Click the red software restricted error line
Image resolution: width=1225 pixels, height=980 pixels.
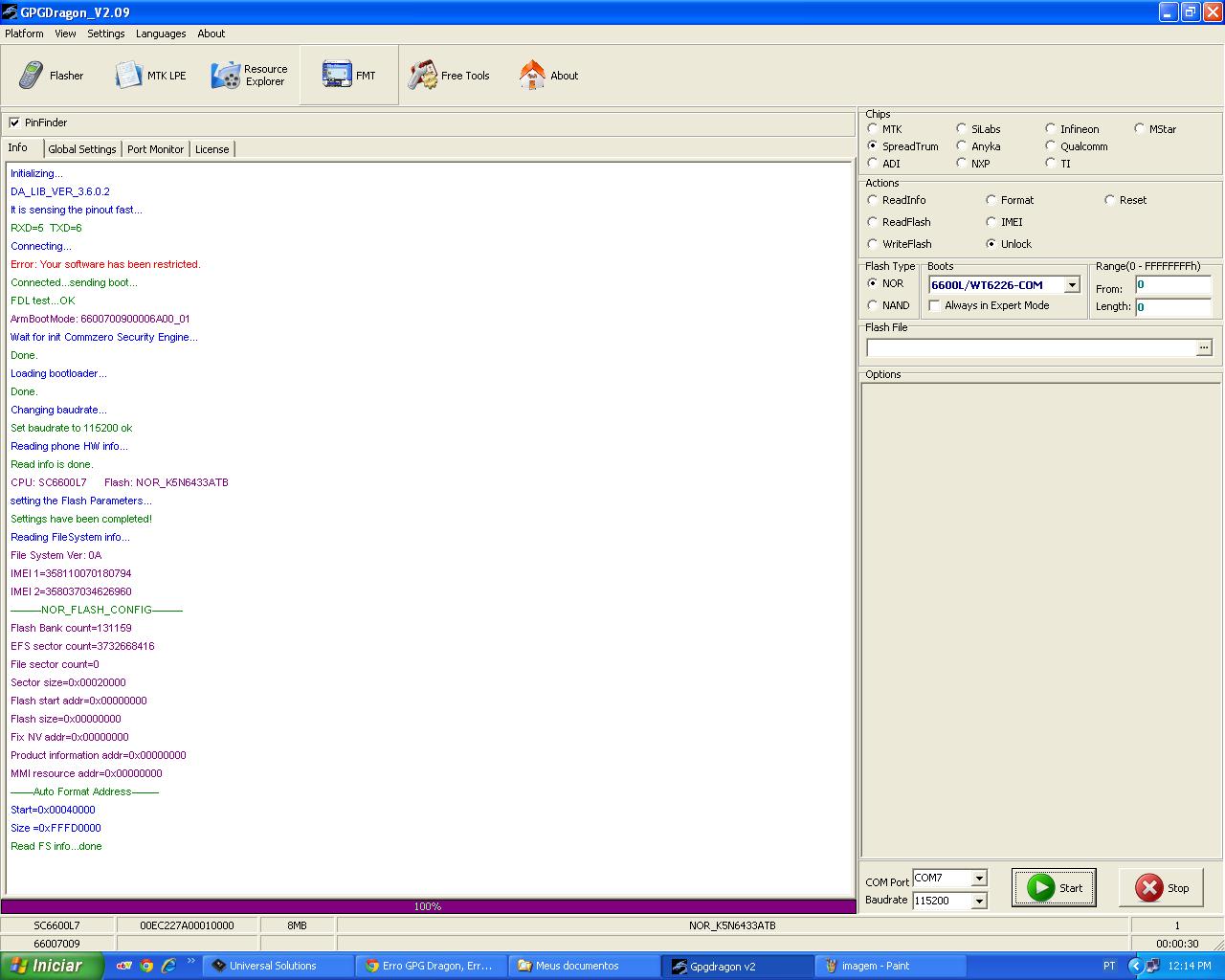pyautogui.click(x=105, y=264)
